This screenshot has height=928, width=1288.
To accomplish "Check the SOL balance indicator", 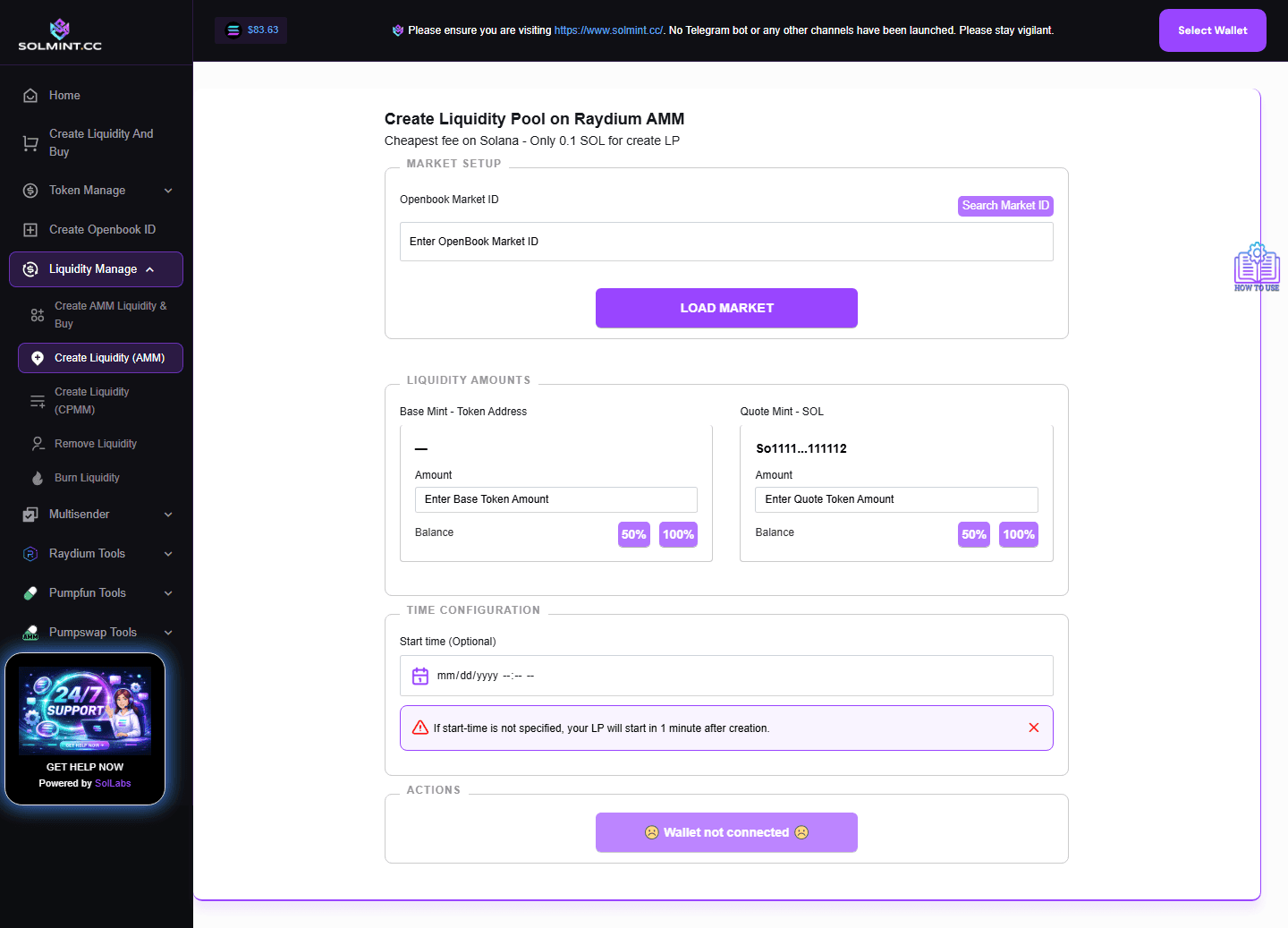I will coord(250,30).
